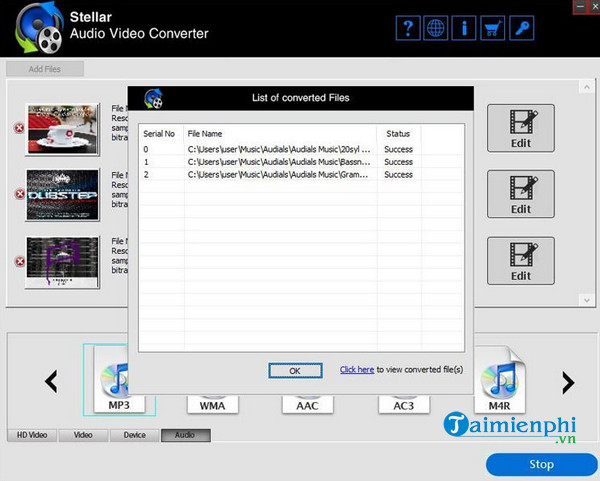Click the globe language icon
Image resolution: width=600 pixels, height=481 pixels.
click(x=436, y=28)
